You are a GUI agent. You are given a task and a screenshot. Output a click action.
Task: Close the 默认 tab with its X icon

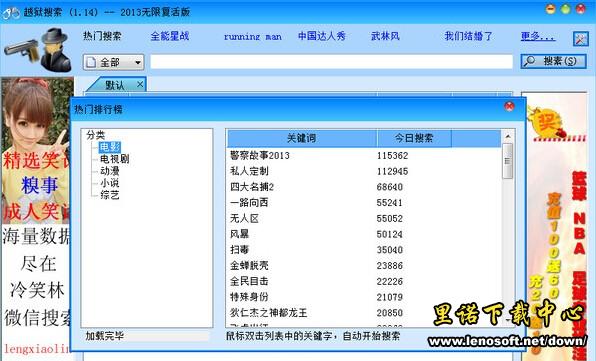click(x=140, y=84)
